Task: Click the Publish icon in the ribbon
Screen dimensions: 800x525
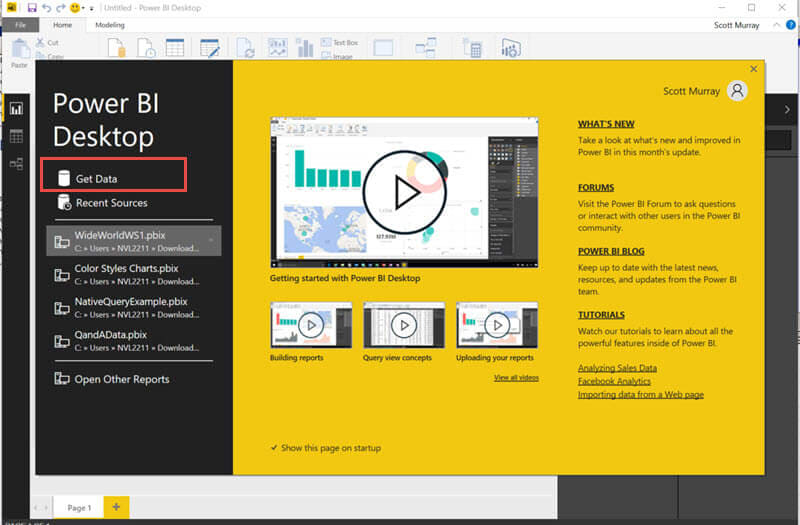Action: [x=511, y=47]
